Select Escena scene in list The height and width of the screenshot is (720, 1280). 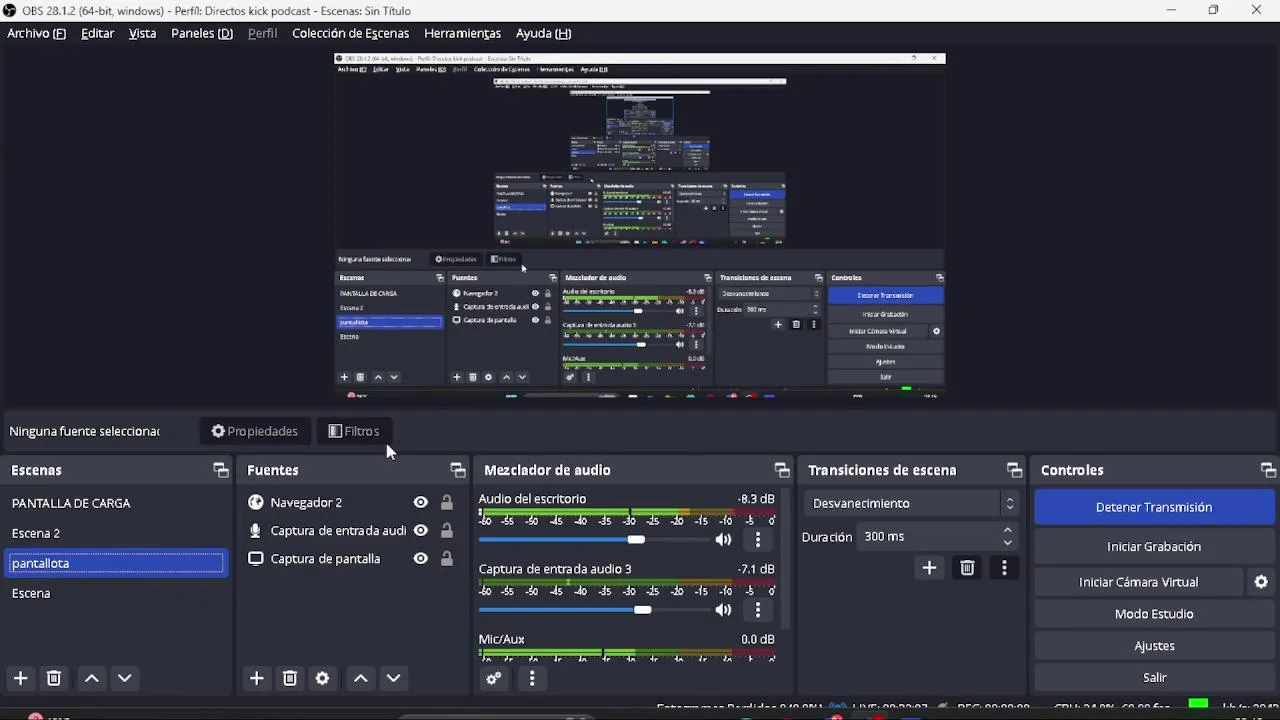(x=116, y=593)
